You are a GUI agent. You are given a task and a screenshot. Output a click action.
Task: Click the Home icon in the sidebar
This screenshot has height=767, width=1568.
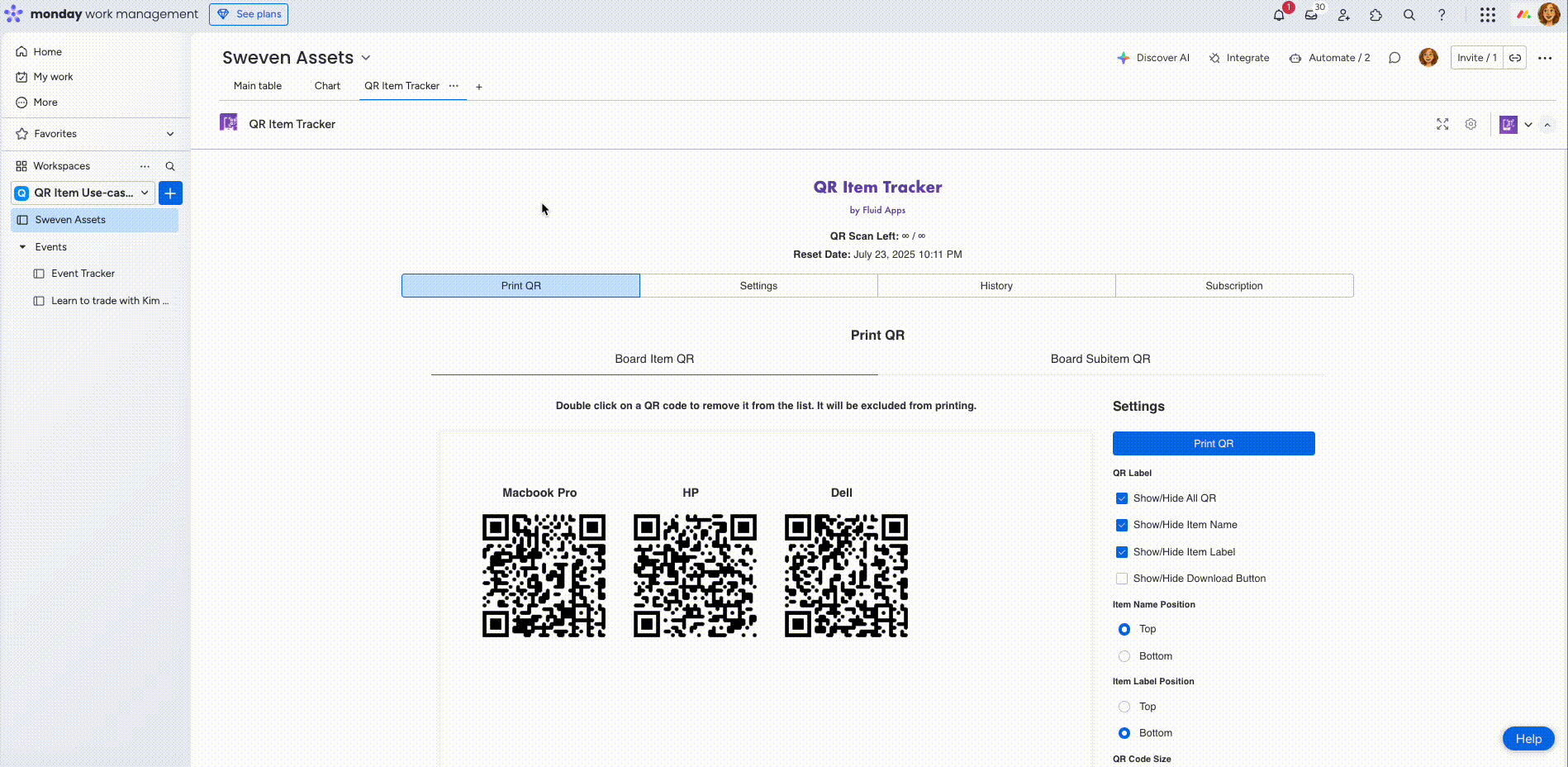click(x=21, y=51)
